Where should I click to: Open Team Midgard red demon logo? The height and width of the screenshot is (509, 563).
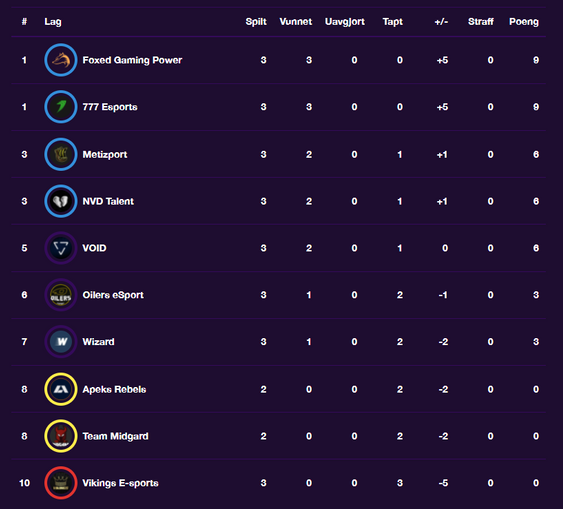[x=61, y=436]
